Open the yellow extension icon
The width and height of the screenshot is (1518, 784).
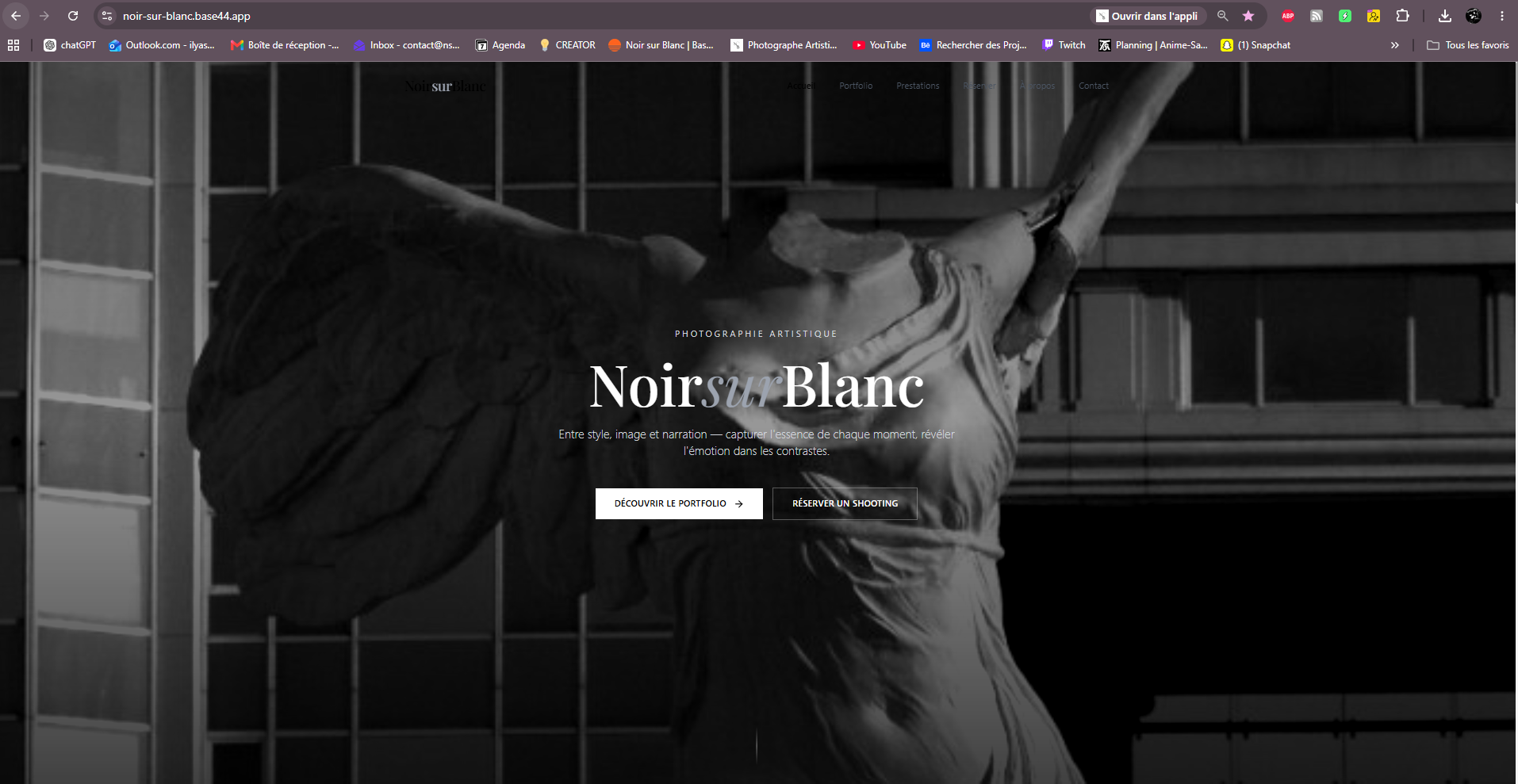click(1374, 16)
